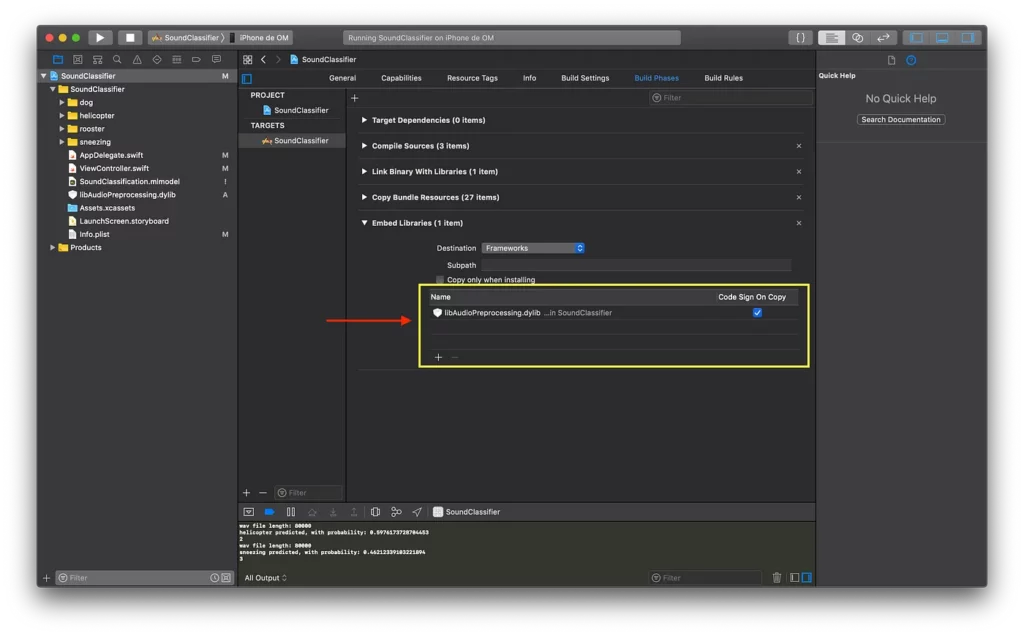This screenshot has height=636, width=1024.
Task: Remove the Embed Libraries phase
Action: click(799, 223)
